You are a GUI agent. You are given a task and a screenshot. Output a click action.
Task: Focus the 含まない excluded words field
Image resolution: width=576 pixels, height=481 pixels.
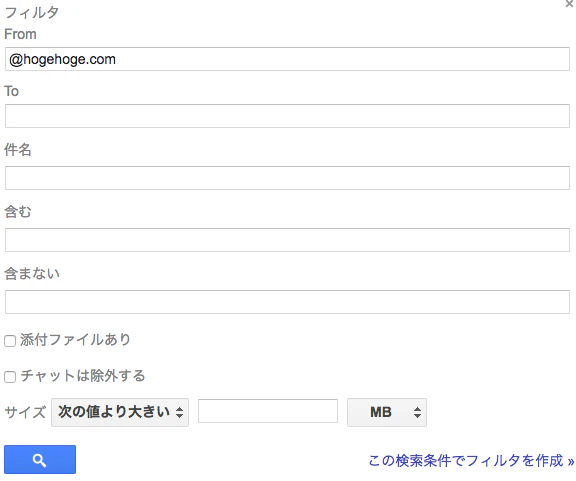pos(287,302)
